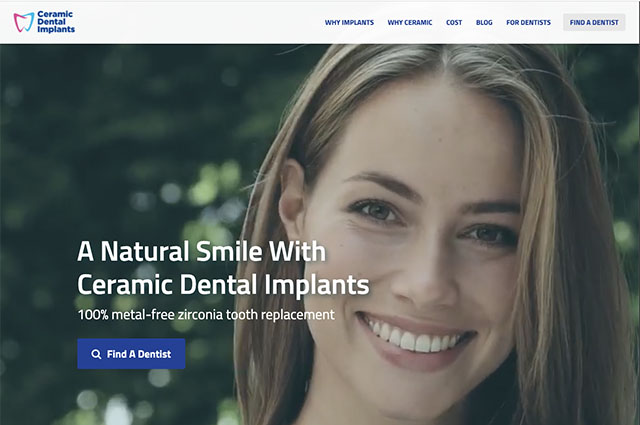Click the 100% metal-free zirconia subtitle
This screenshot has width=640, height=425.
tap(206, 314)
